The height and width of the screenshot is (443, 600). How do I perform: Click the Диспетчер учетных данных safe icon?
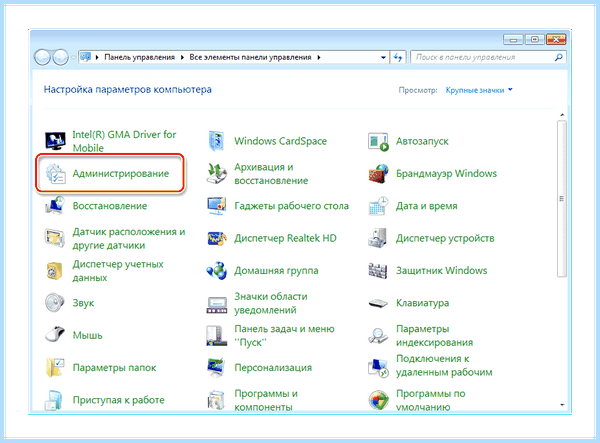pyautogui.click(x=55, y=271)
